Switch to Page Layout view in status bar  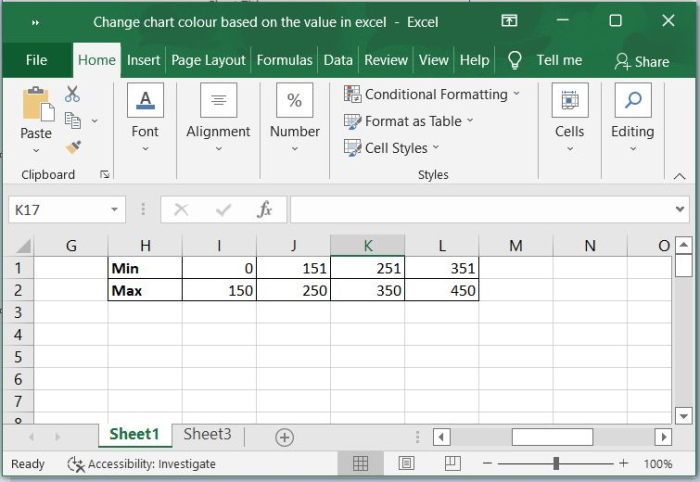(406, 464)
